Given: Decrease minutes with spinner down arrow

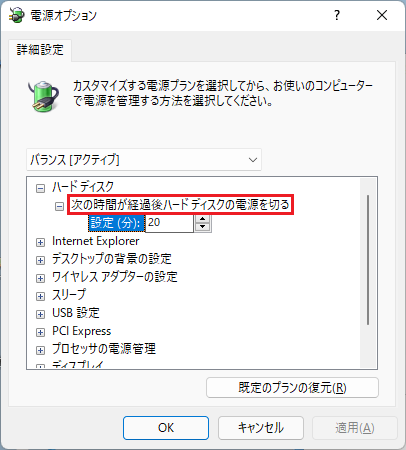Looking at the screenshot, I should 203,227.
